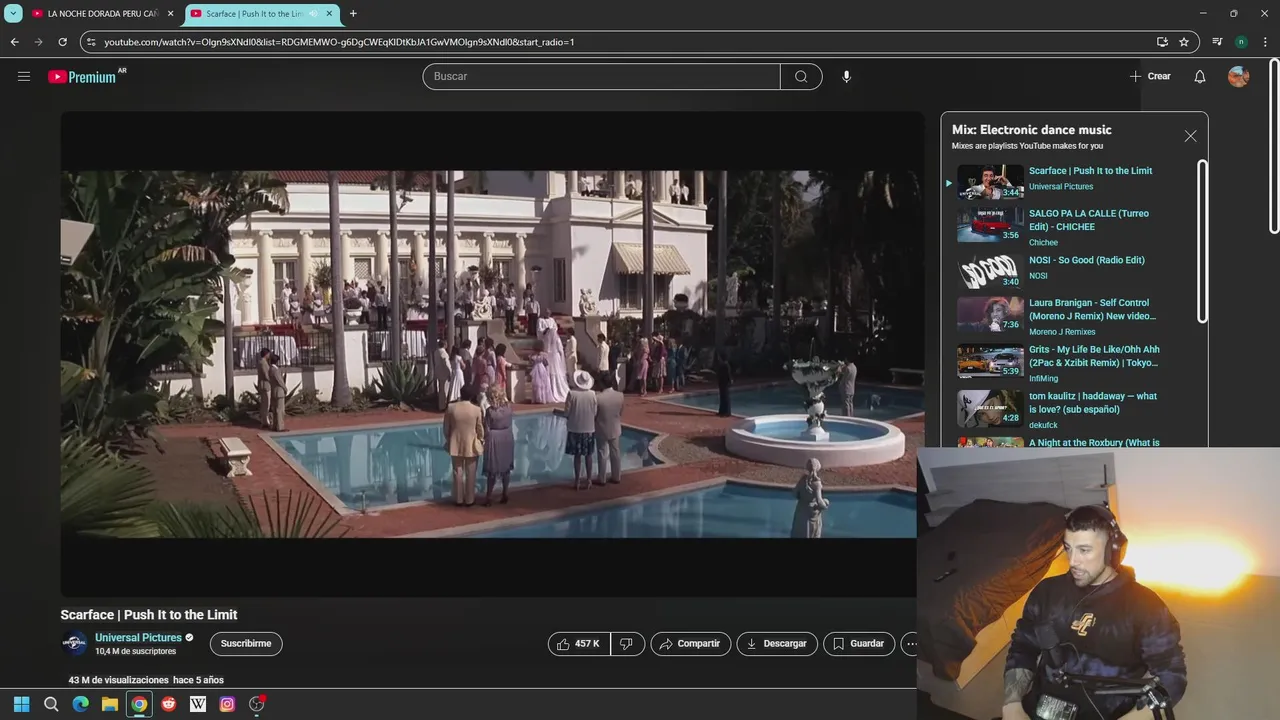Viewport: 1280px width, 720px height.
Task: Open Windows taskbar search
Action: pos(51,704)
